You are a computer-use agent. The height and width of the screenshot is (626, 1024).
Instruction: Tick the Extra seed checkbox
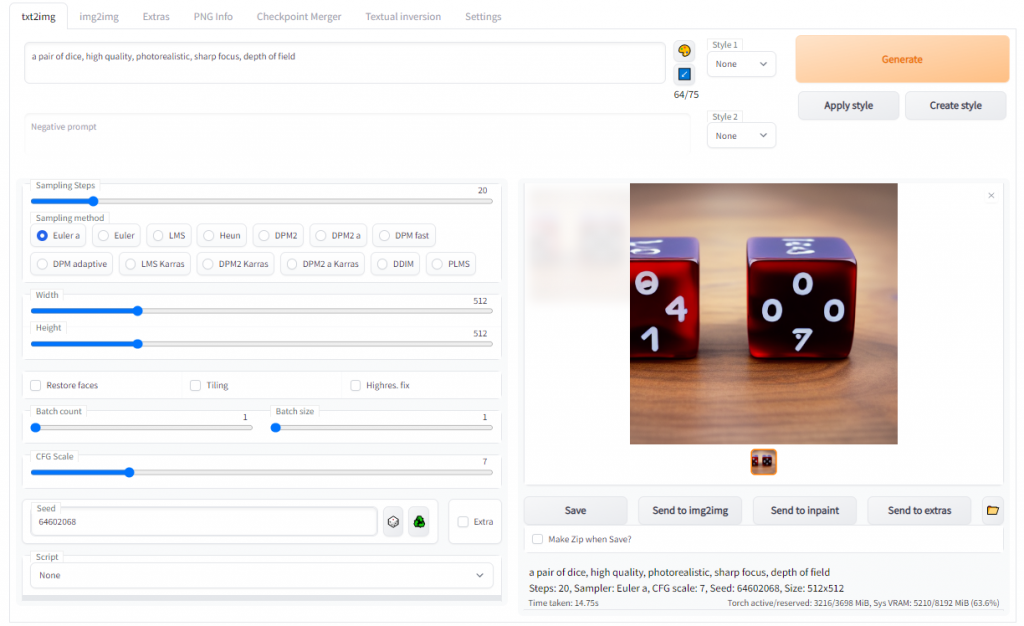click(463, 522)
